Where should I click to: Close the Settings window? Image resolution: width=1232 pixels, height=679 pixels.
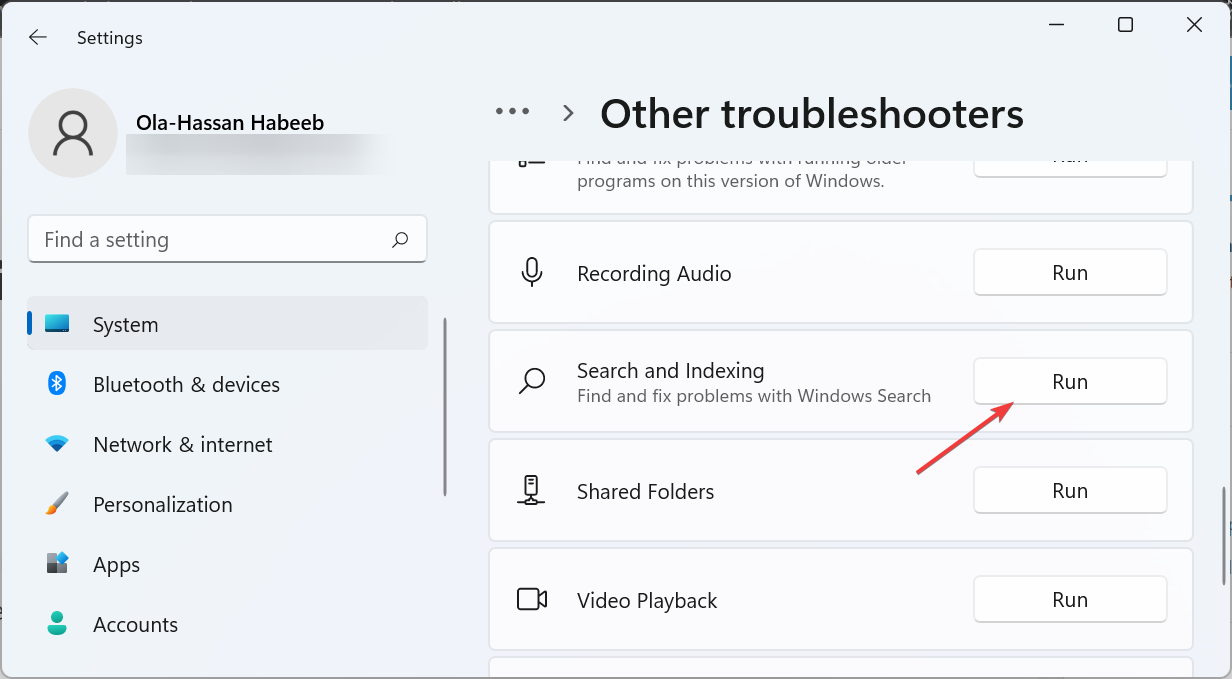1194,25
